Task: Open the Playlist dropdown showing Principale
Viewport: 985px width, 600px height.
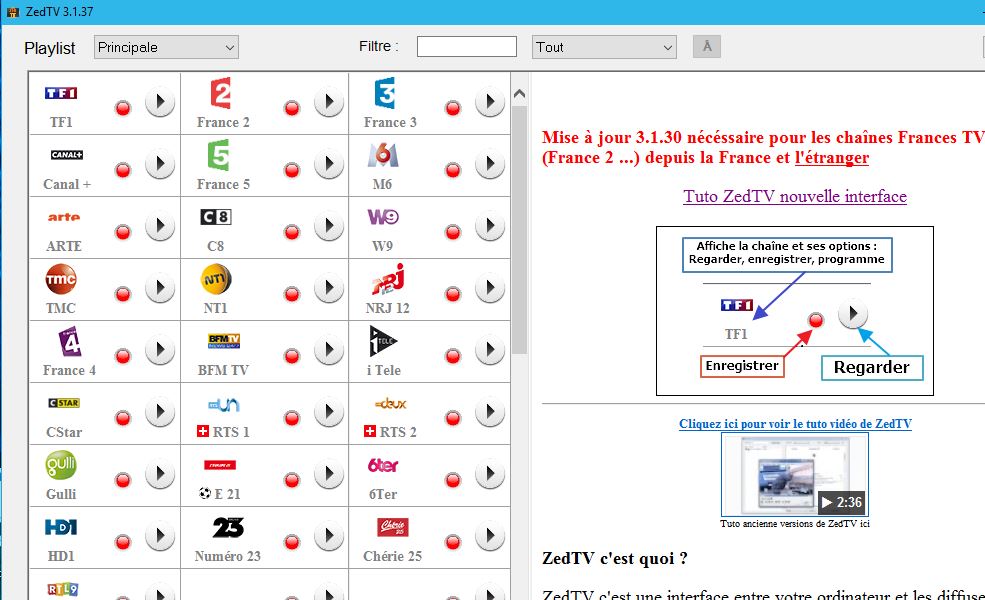Action: (x=166, y=47)
